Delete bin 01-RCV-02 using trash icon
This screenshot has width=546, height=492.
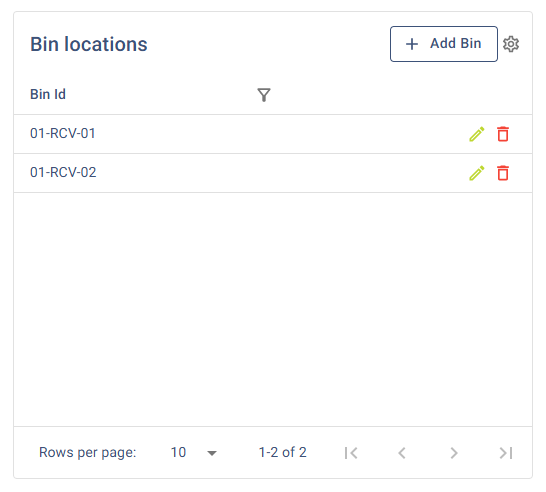click(x=503, y=173)
